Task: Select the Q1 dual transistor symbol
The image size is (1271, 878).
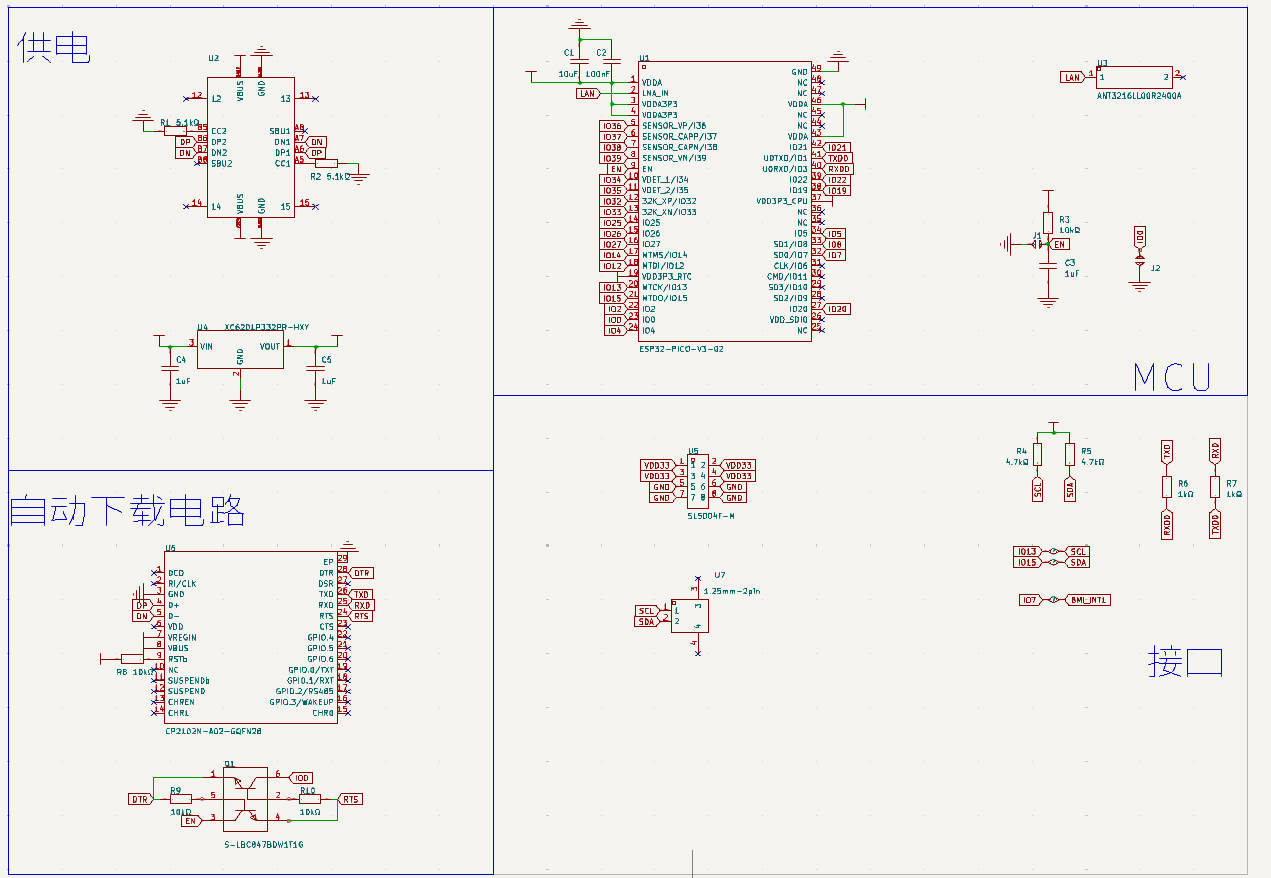Action: tap(246, 797)
